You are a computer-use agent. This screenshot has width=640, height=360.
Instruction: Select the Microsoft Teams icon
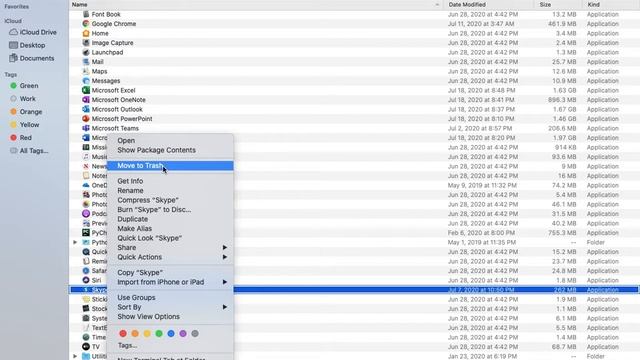tap(86, 128)
